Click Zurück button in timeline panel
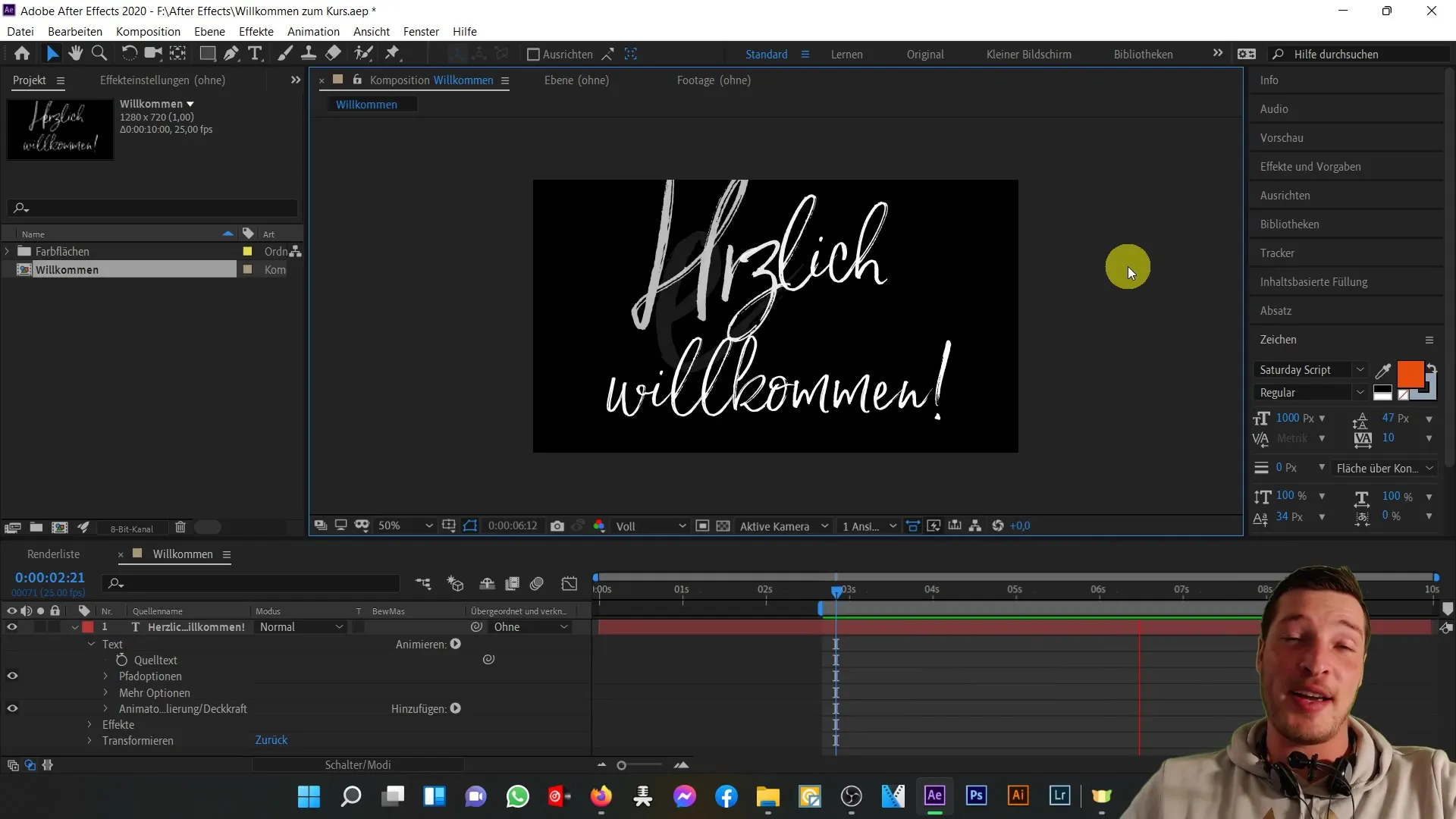The image size is (1456, 819). 271,740
